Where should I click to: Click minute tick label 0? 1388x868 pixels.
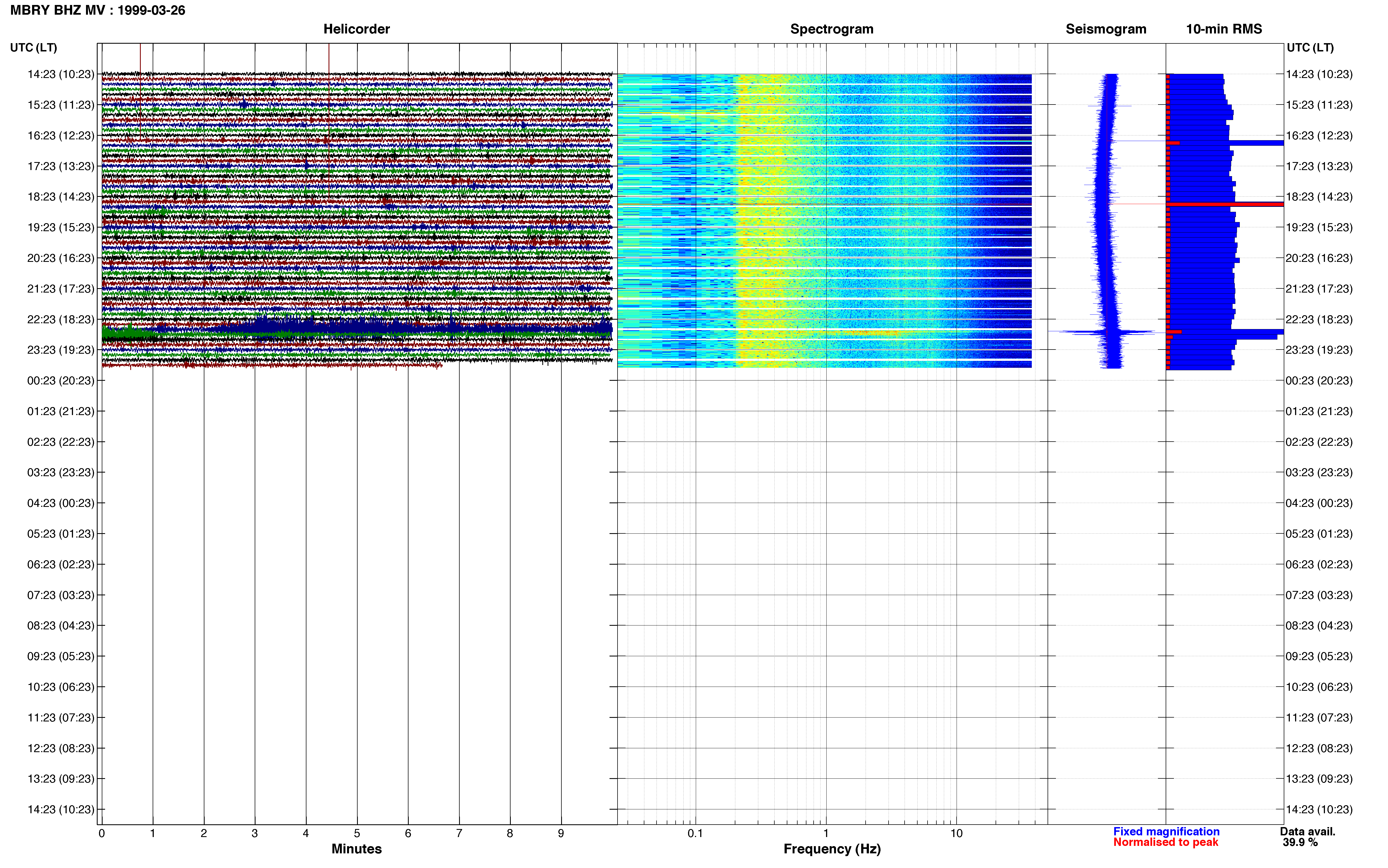101,833
